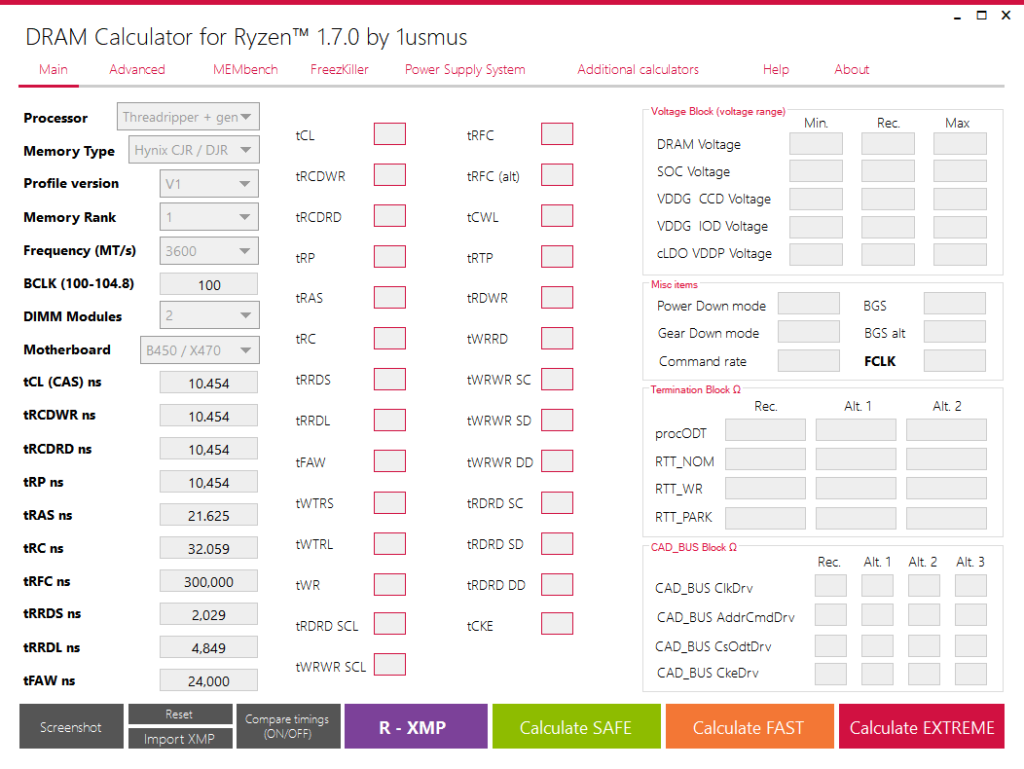Open Additional calculators tab
The height and width of the screenshot is (769, 1024).
tap(637, 69)
